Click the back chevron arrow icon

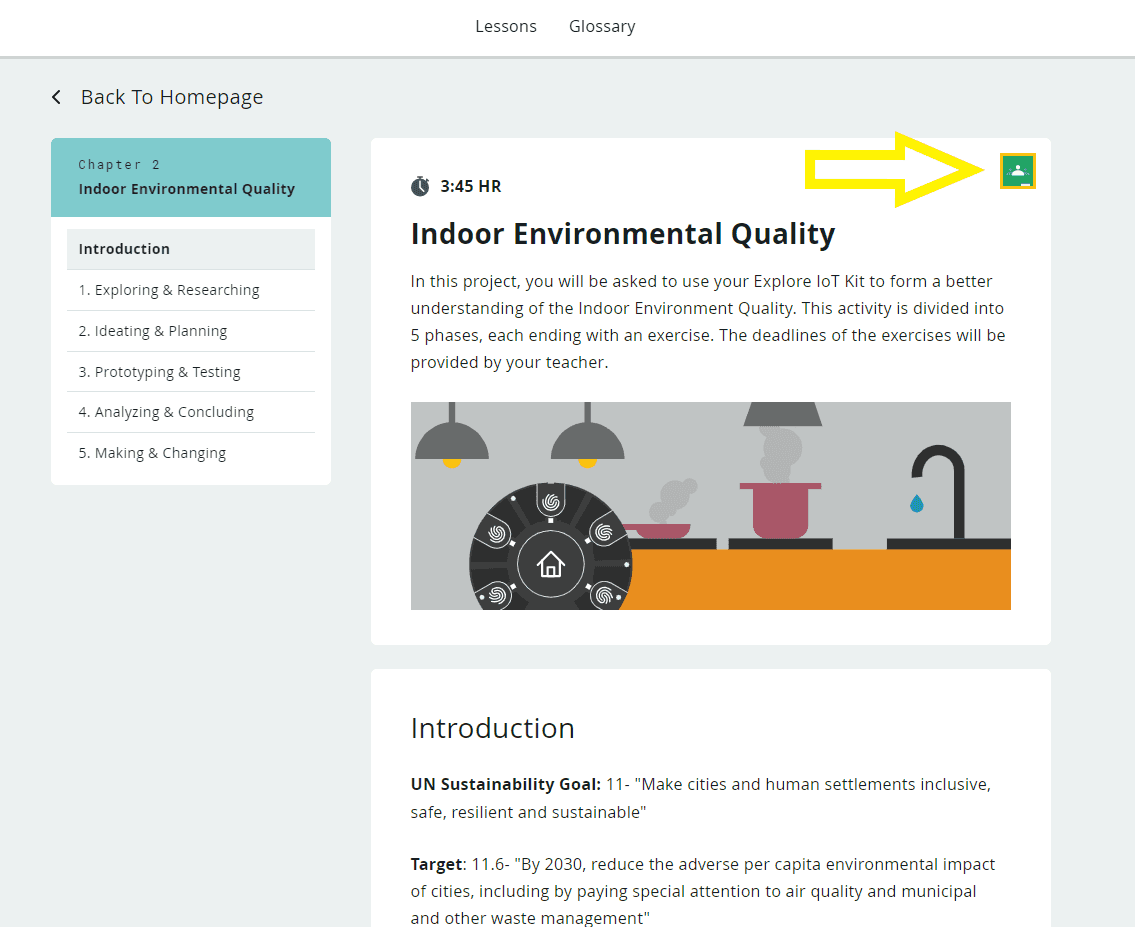(x=57, y=97)
